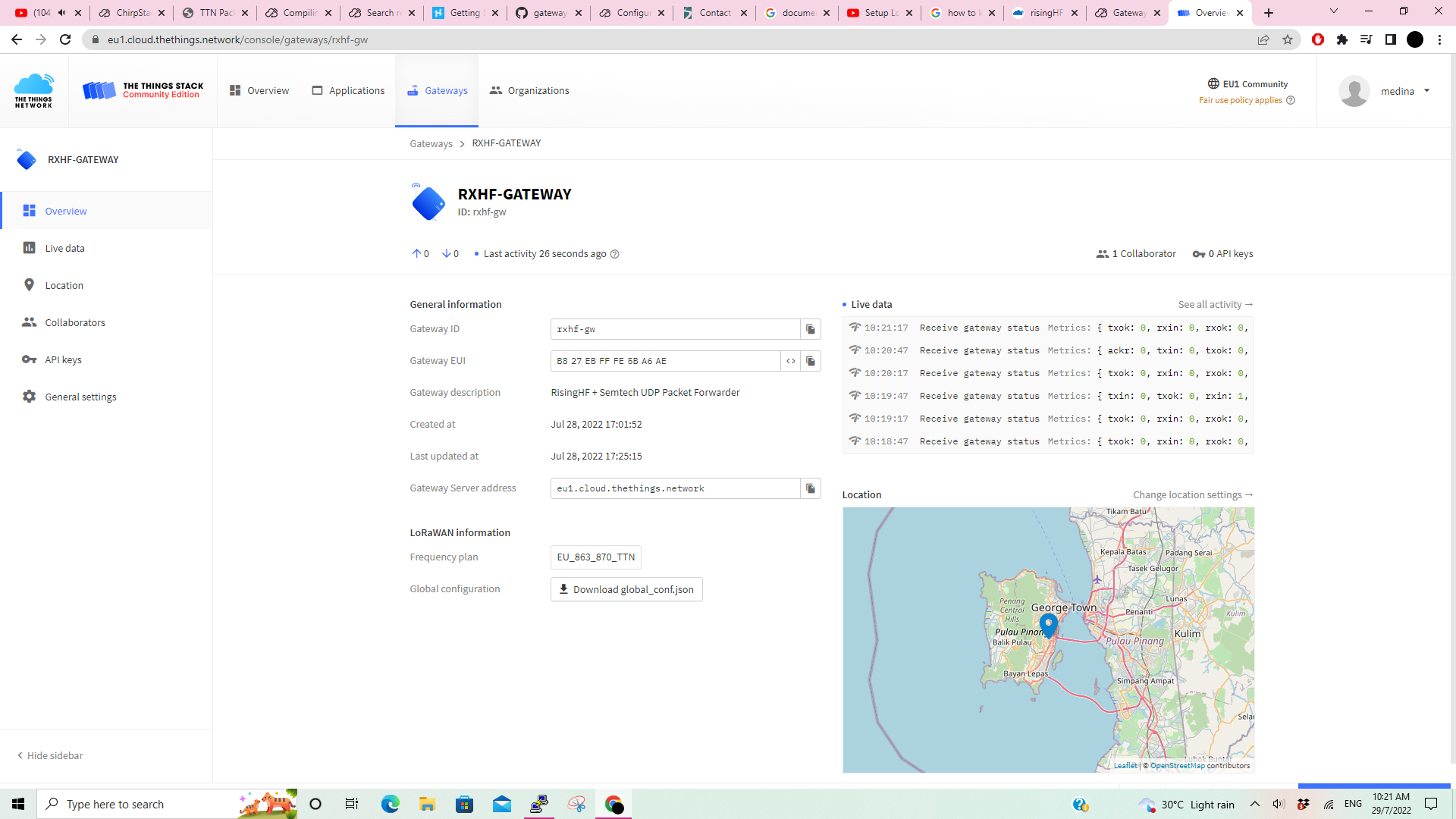Expand the medina user dropdown

pos(1426,91)
